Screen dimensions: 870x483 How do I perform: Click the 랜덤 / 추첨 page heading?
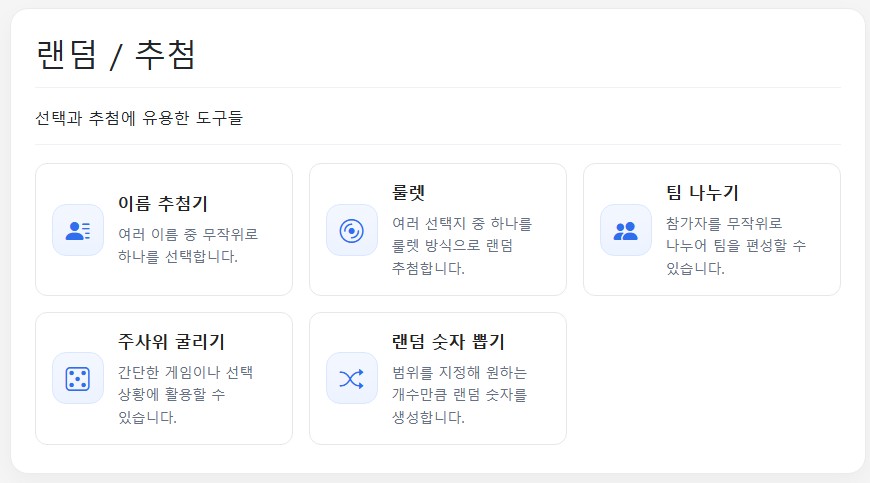tap(116, 54)
